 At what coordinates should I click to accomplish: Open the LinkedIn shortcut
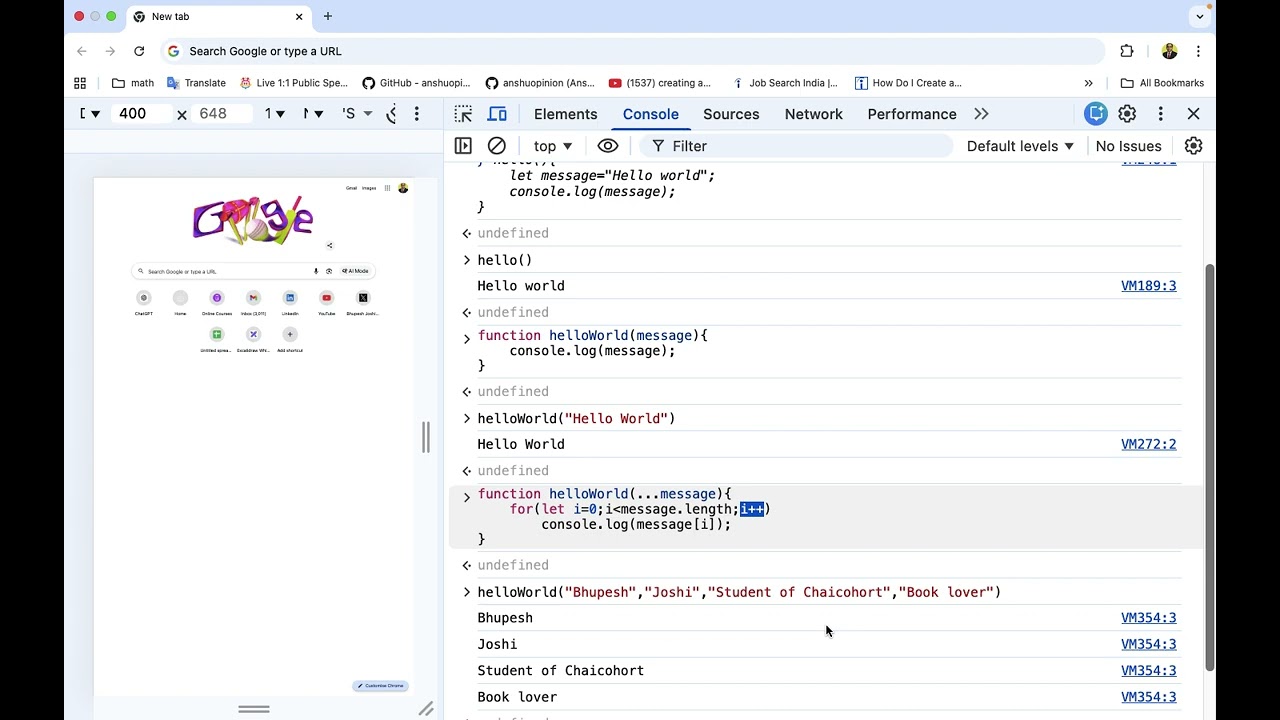coord(290,302)
